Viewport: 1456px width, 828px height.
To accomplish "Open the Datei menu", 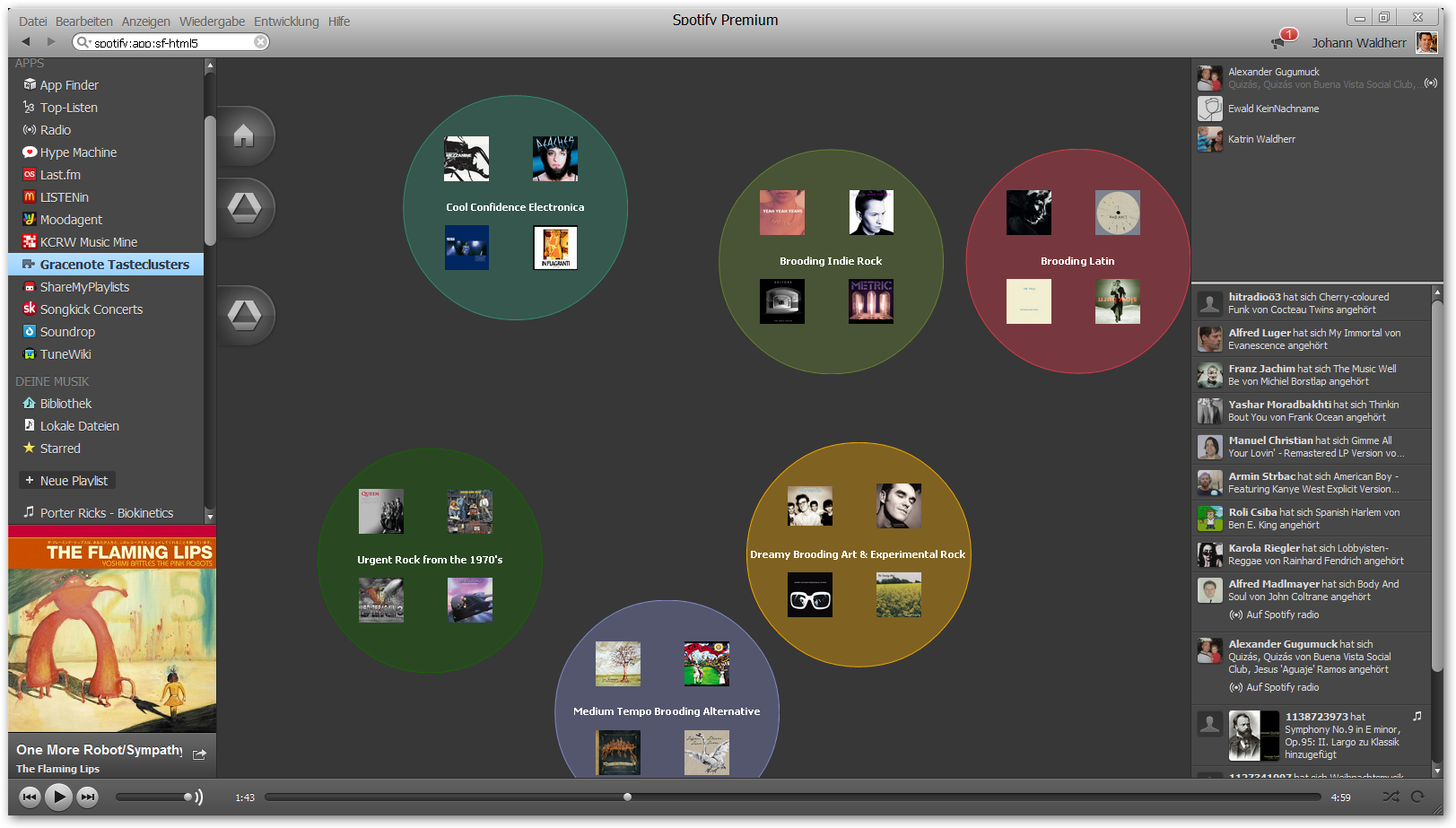I will [x=33, y=22].
